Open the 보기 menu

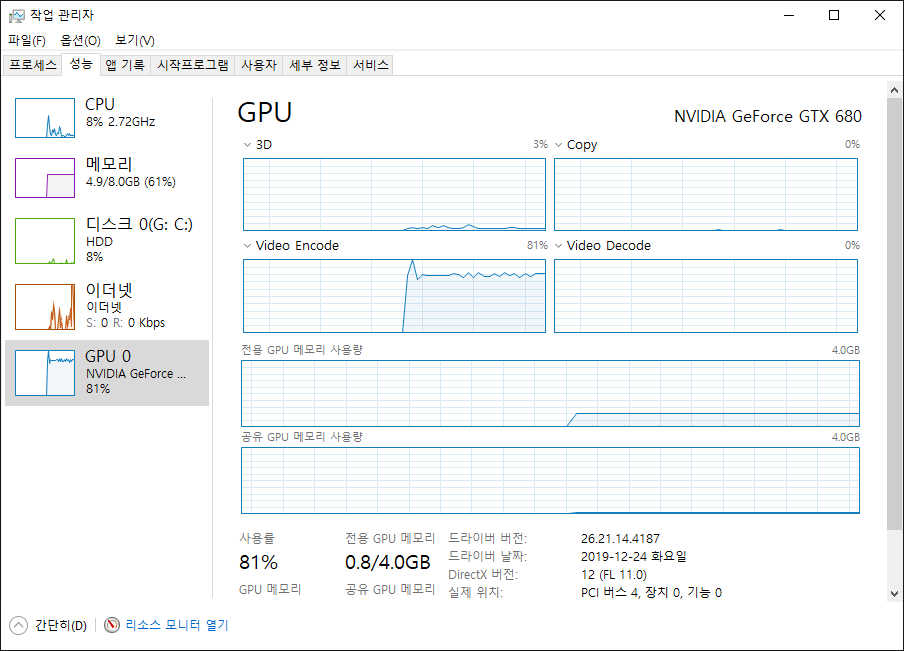[x=132, y=41]
